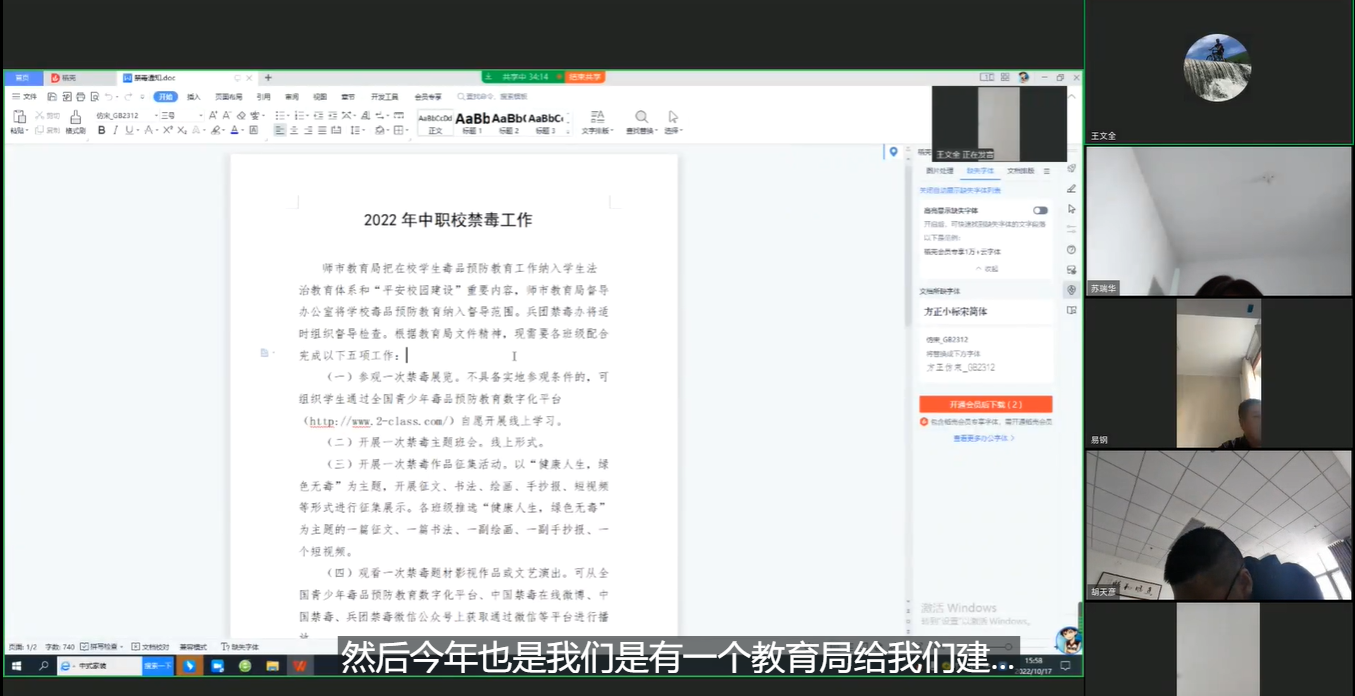
Task: Open File Explorer from the taskbar
Action: [x=272, y=665]
